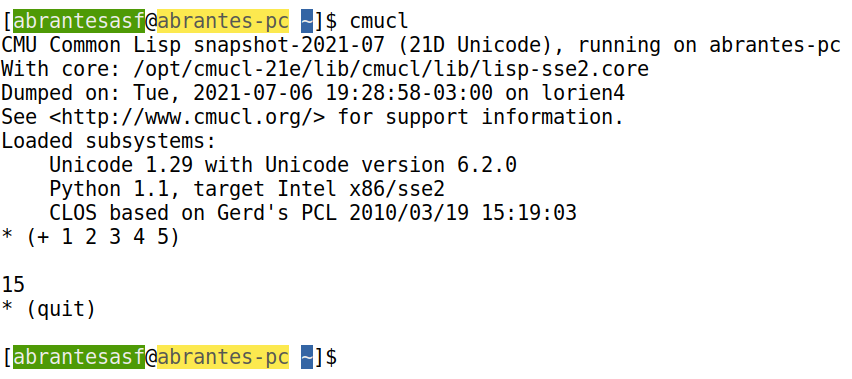Click the green abrantesasf username in bottom prompt
This screenshot has height=379, width=852.
[79, 357]
